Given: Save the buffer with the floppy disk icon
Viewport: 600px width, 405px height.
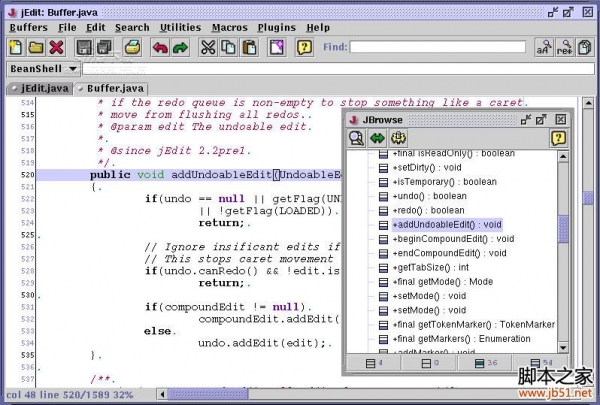Looking at the screenshot, I should [x=84, y=47].
